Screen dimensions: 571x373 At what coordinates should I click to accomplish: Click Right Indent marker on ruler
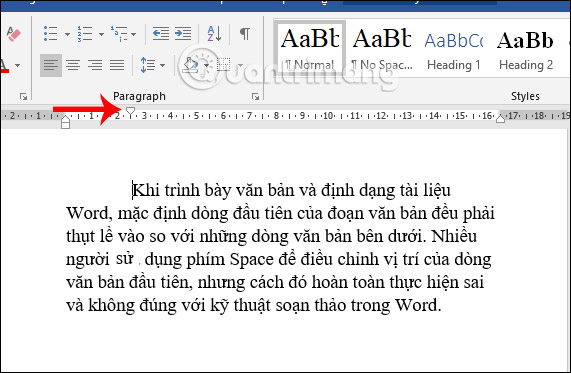click(x=500, y=118)
